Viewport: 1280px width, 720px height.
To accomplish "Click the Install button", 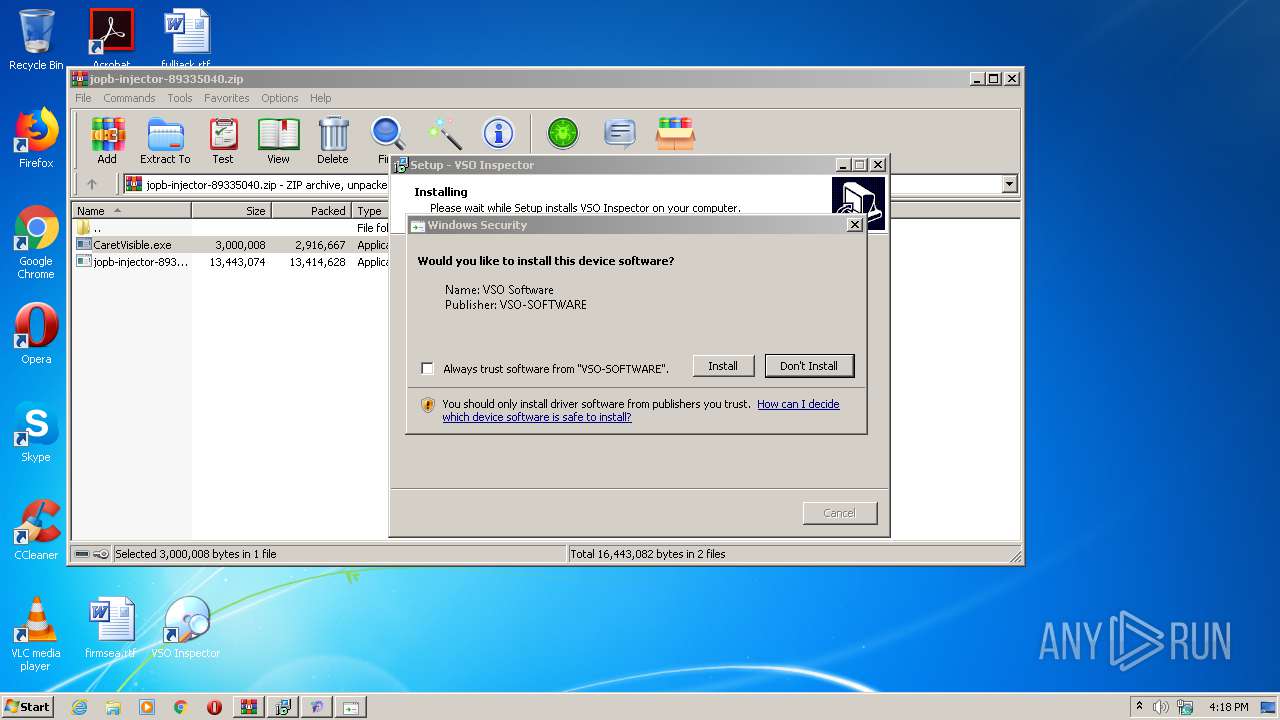I will [x=723, y=366].
